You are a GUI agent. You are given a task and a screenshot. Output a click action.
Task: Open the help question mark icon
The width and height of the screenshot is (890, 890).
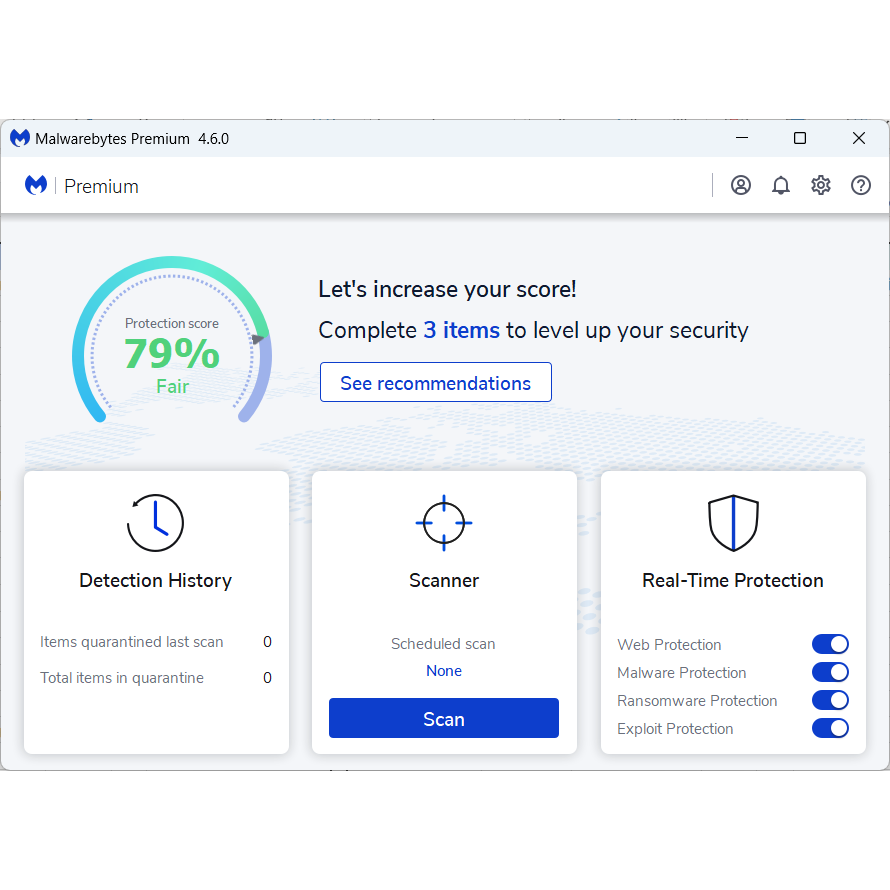pos(861,185)
